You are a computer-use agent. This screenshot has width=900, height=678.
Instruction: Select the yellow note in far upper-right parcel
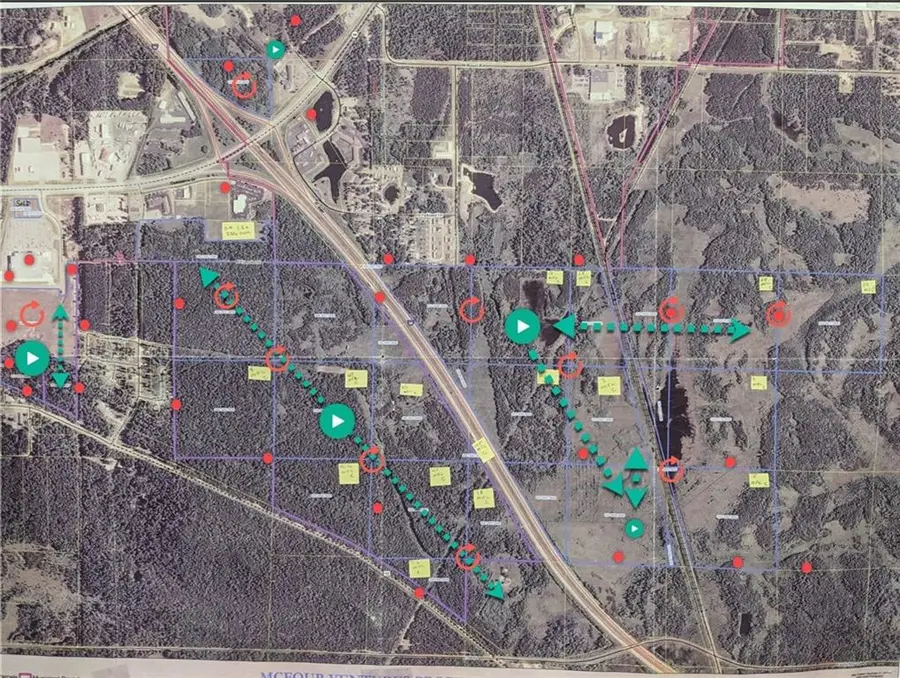867,286
